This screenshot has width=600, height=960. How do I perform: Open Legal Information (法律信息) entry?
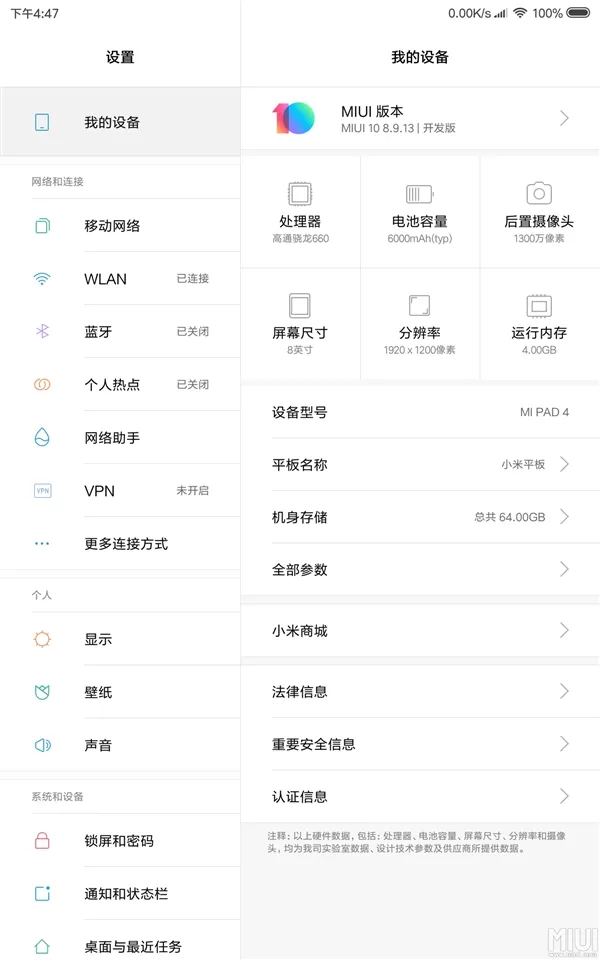420,691
